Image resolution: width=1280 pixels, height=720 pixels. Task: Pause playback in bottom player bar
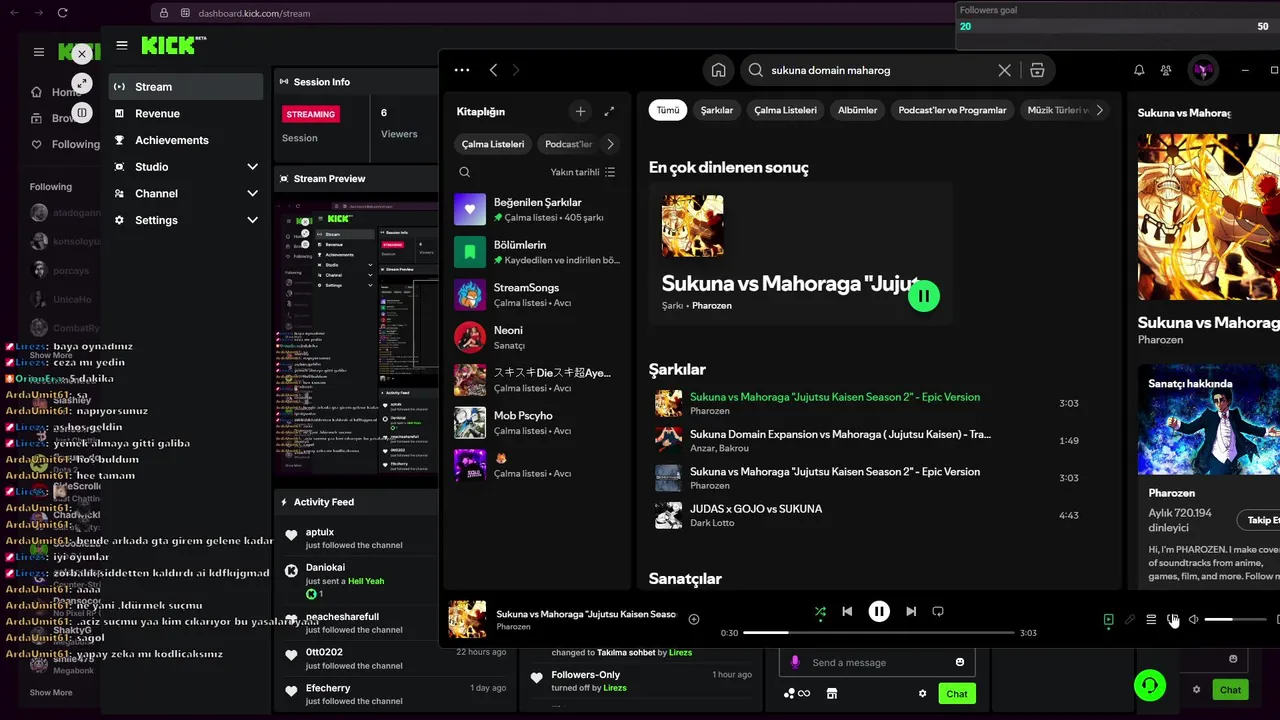(x=879, y=611)
